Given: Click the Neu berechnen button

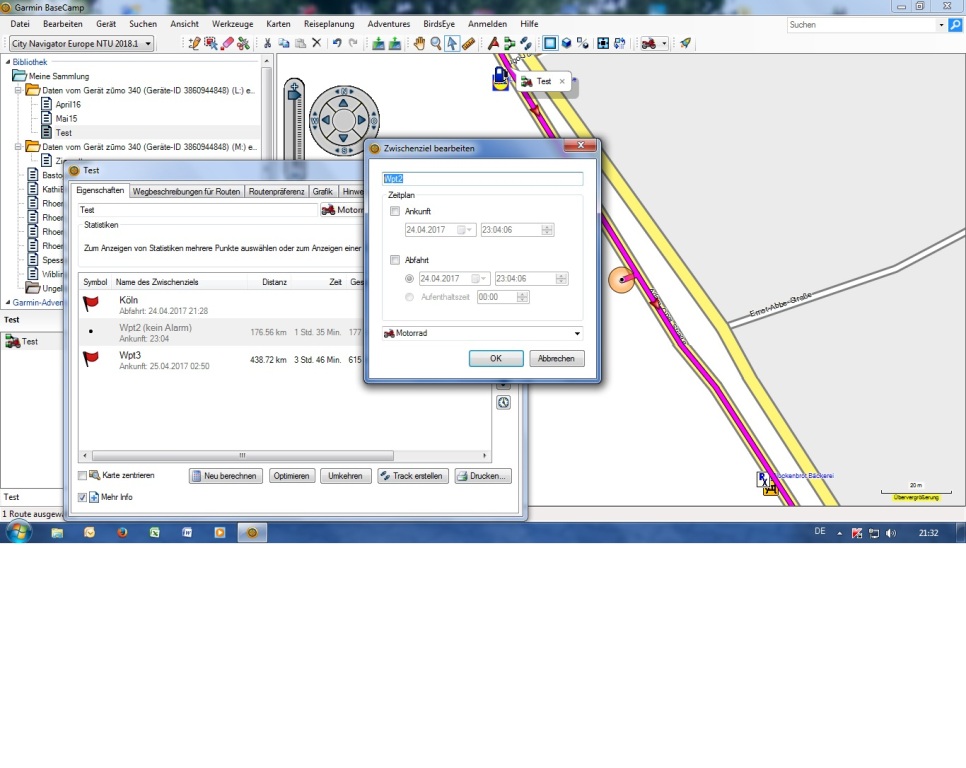Looking at the screenshot, I should click(226, 476).
